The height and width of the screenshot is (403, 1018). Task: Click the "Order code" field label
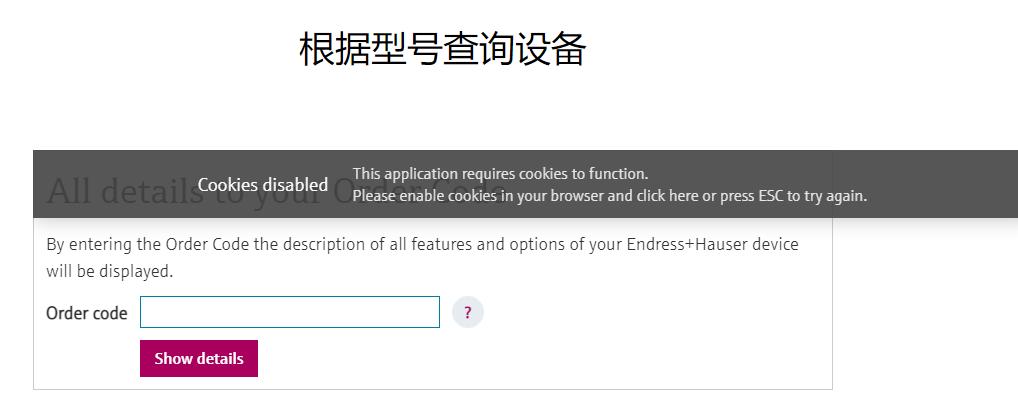(87, 313)
